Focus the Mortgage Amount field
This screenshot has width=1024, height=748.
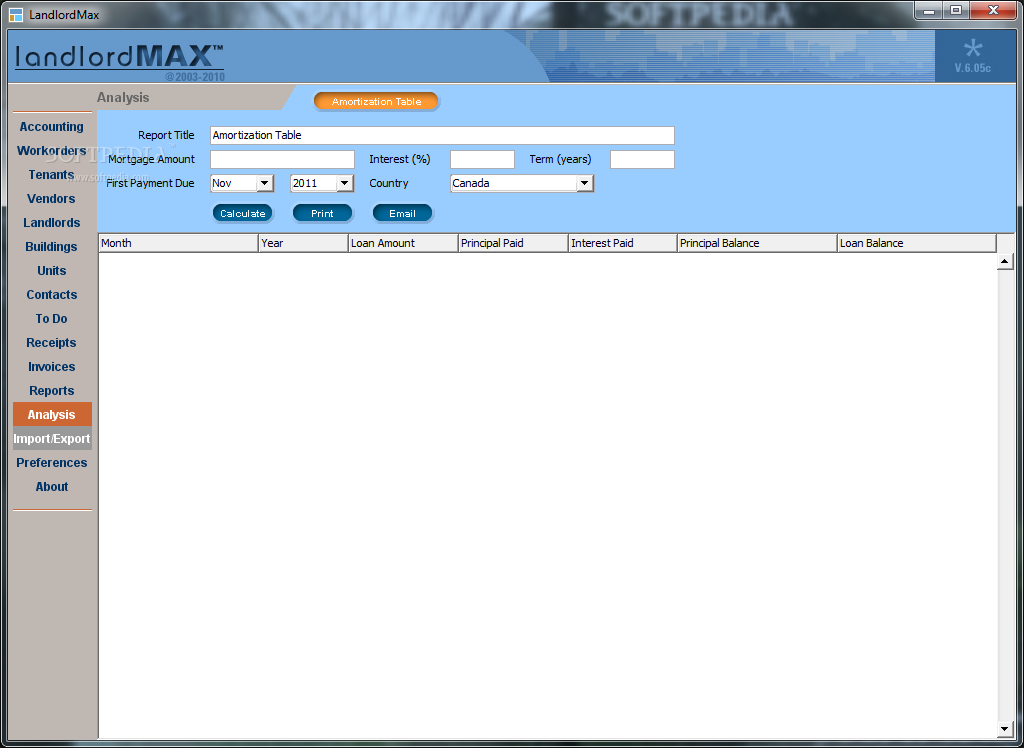pyautogui.click(x=282, y=159)
